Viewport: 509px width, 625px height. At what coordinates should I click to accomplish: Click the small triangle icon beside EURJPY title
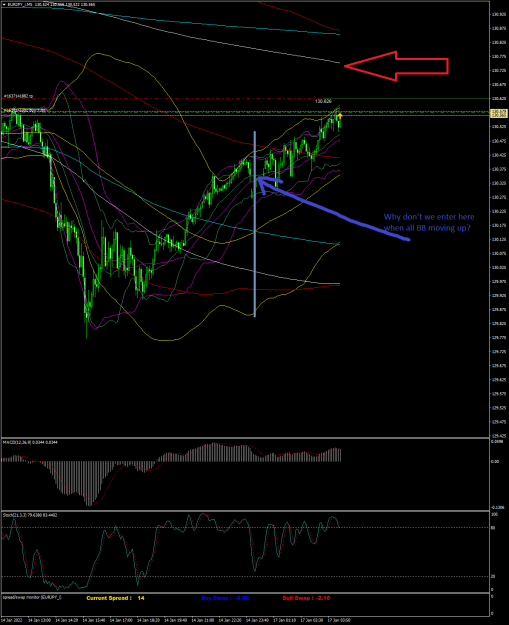tap(4, 4)
